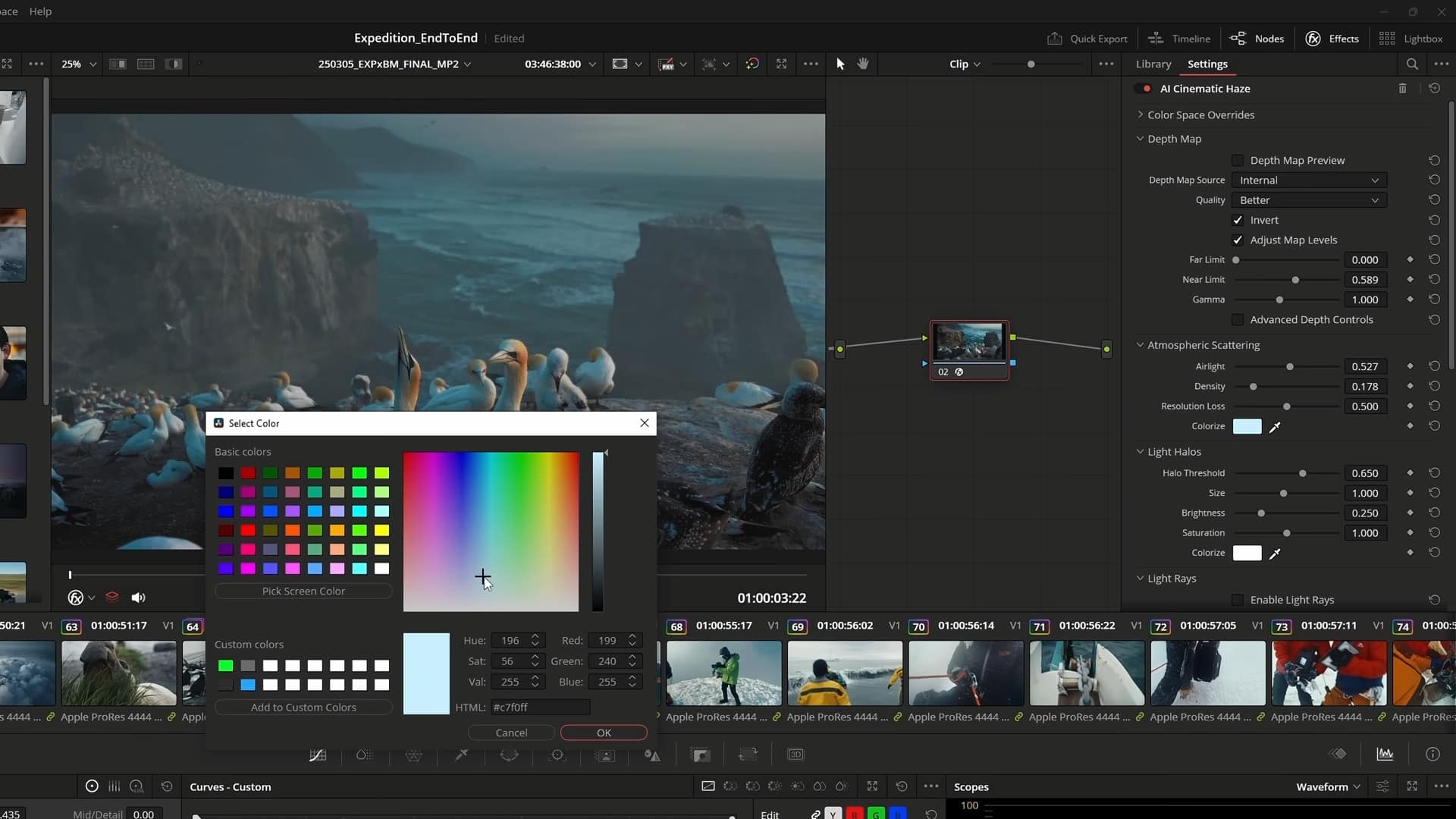Enable Light Rays checkbox
Screen dimensions: 1456x819
tap(1238, 599)
